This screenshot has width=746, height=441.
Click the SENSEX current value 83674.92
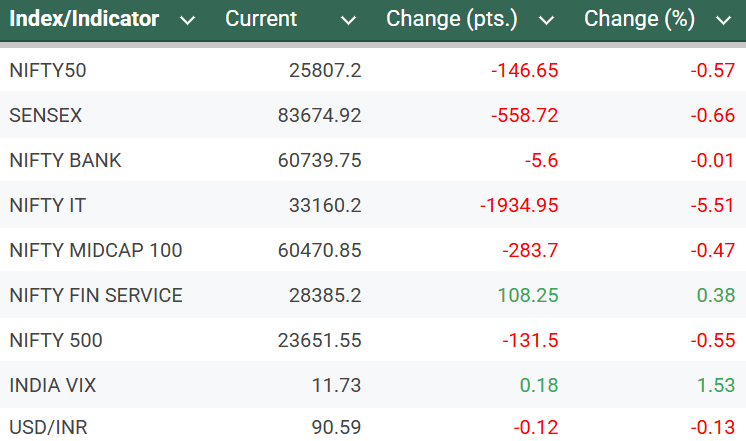[319, 115]
